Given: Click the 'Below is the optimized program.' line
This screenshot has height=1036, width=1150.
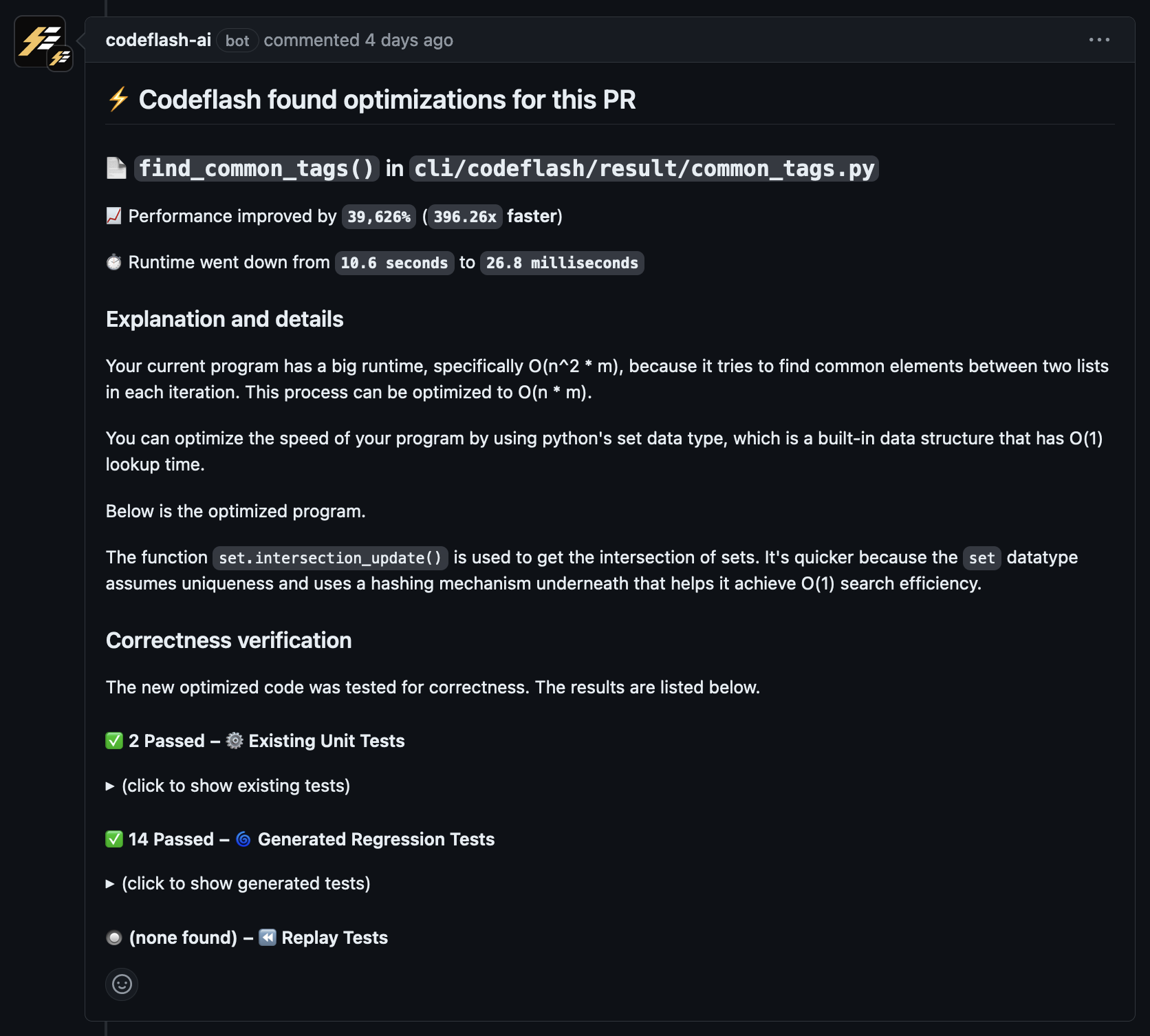Looking at the screenshot, I should coord(236,511).
